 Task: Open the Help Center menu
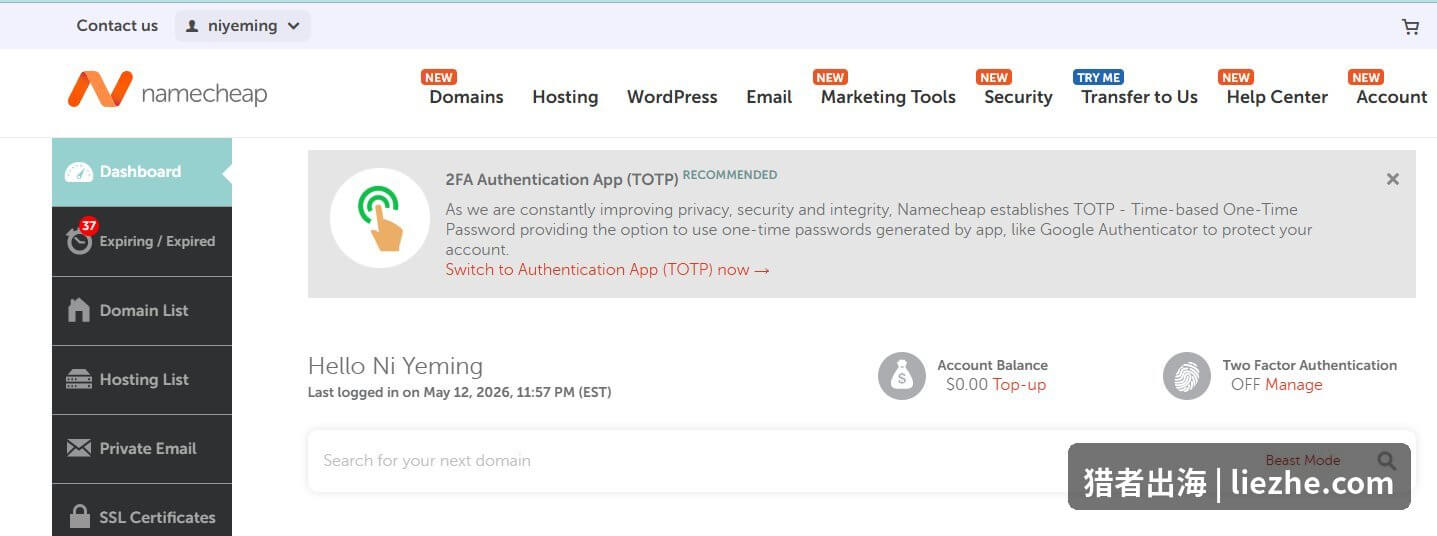(x=1277, y=97)
